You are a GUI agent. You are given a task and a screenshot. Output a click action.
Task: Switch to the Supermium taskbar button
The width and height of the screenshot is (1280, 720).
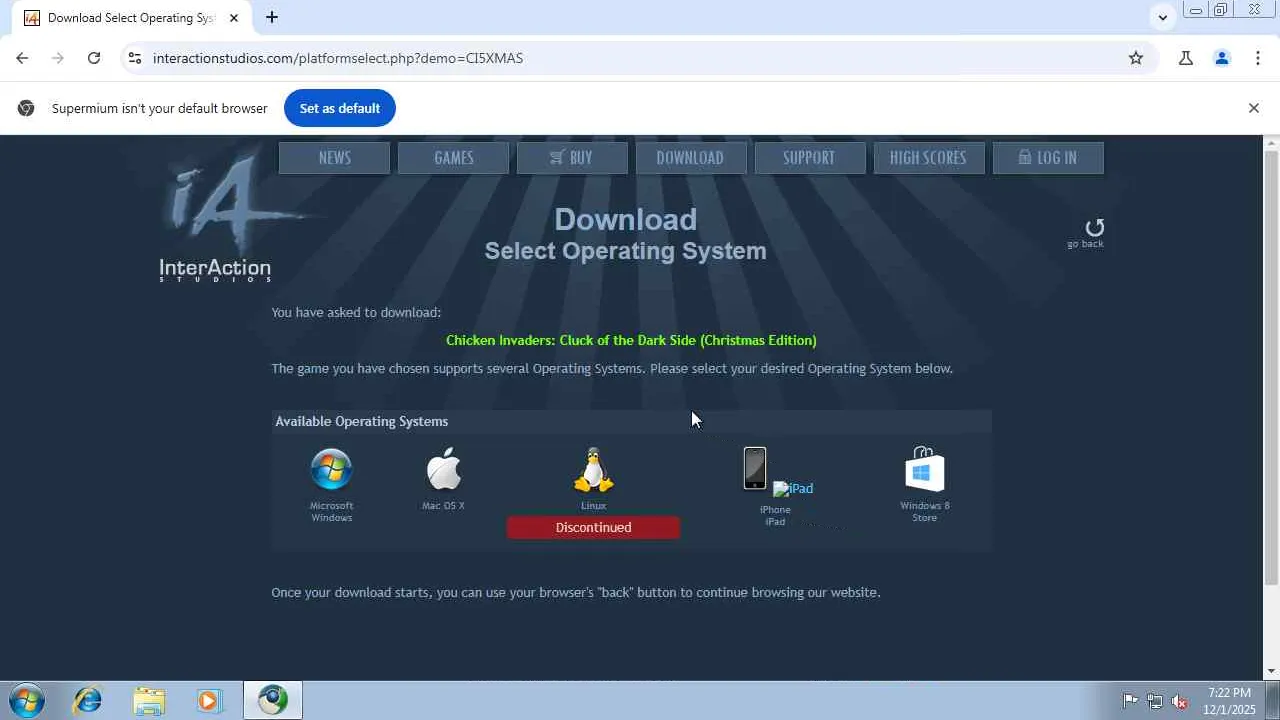(x=273, y=701)
